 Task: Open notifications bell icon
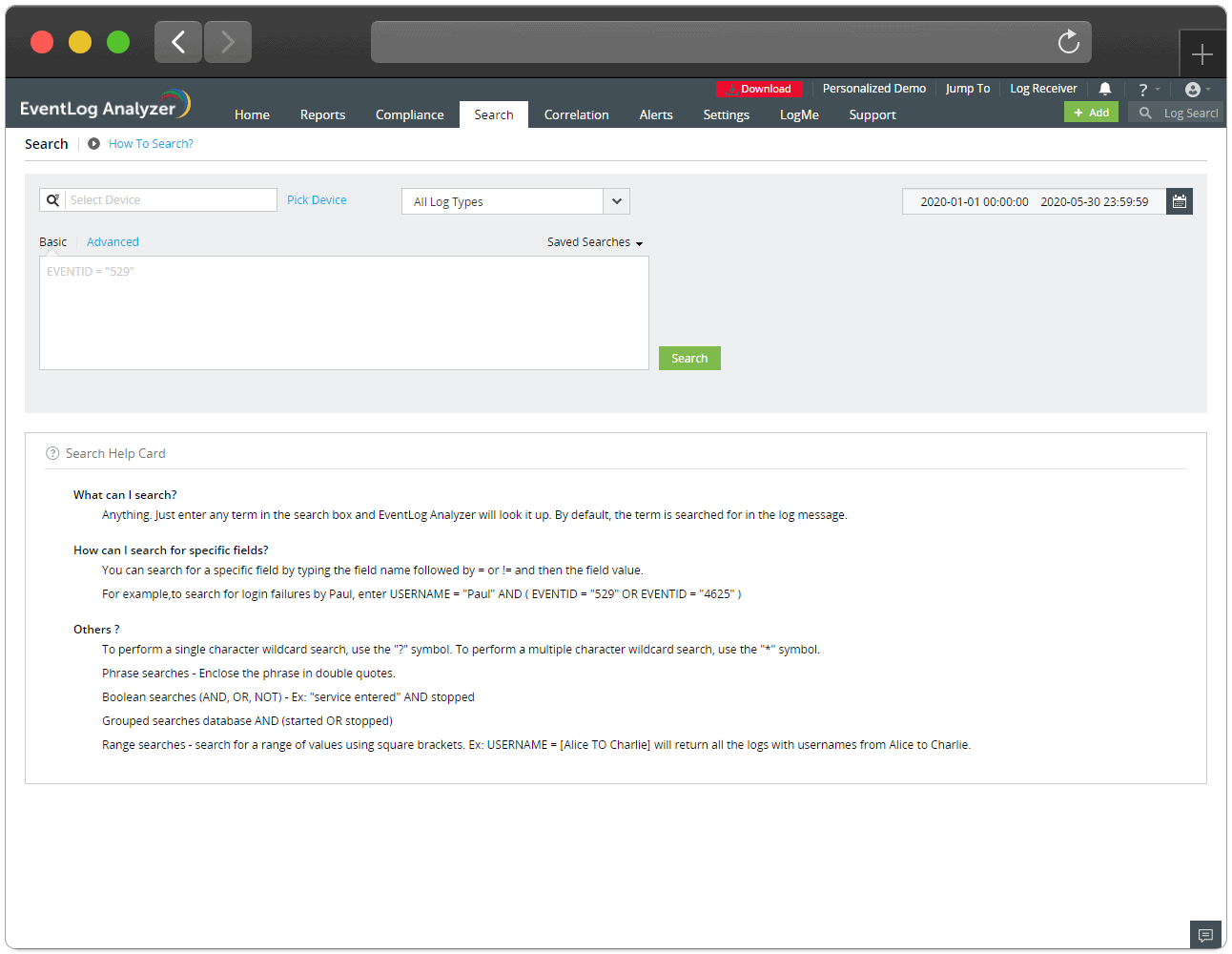click(x=1105, y=89)
